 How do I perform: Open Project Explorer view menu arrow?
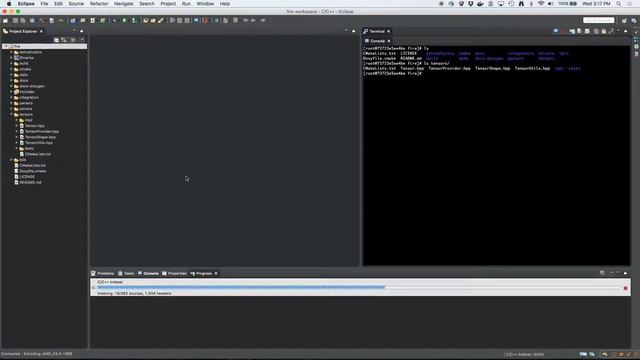click(82, 40)
